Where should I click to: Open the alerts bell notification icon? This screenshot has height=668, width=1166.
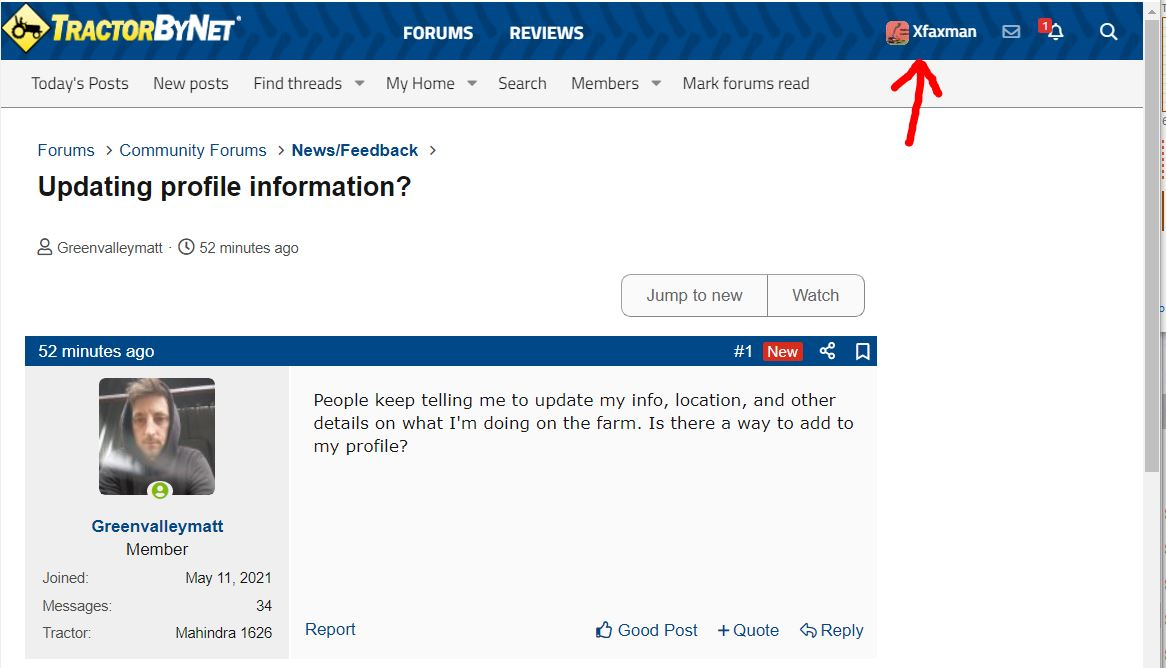tap(1054, 32)
